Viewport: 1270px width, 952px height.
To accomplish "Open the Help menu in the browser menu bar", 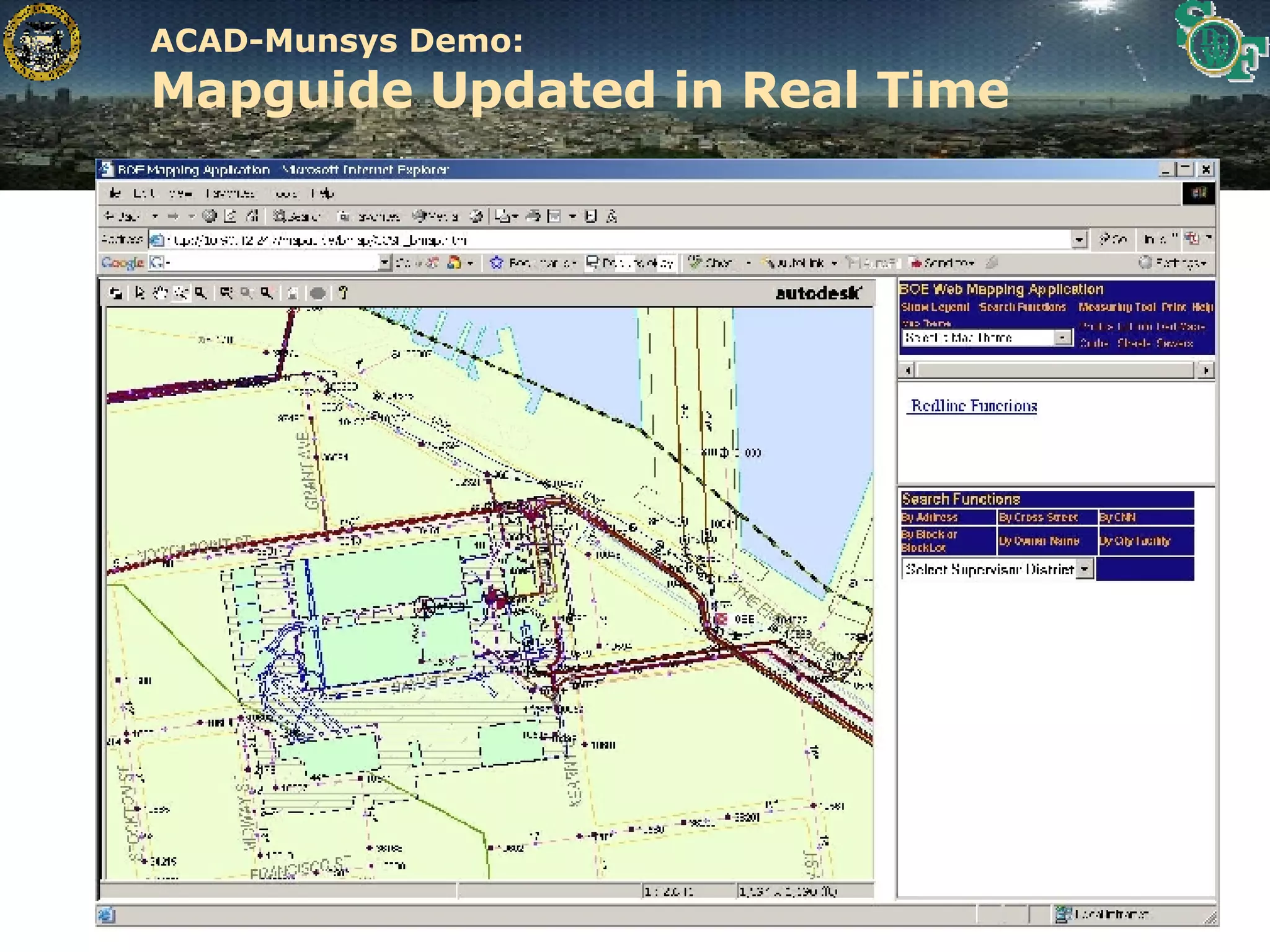I will click(x=323, y=193).
